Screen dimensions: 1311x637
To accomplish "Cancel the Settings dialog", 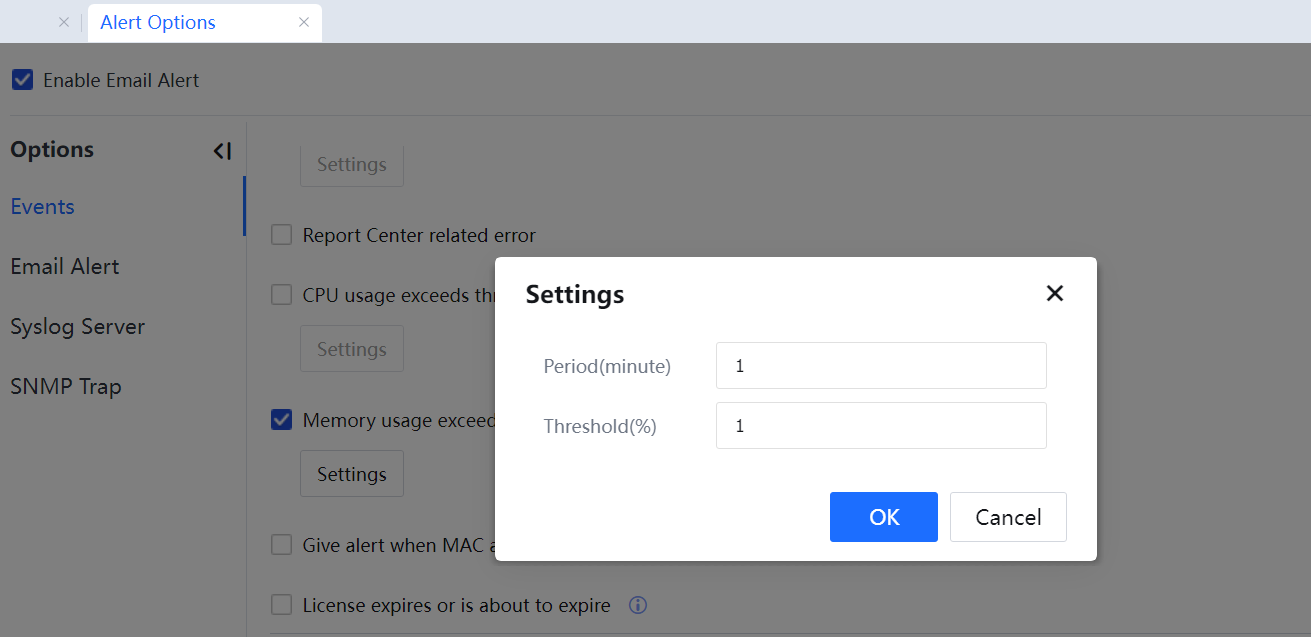I will [x=1007, y=517].
